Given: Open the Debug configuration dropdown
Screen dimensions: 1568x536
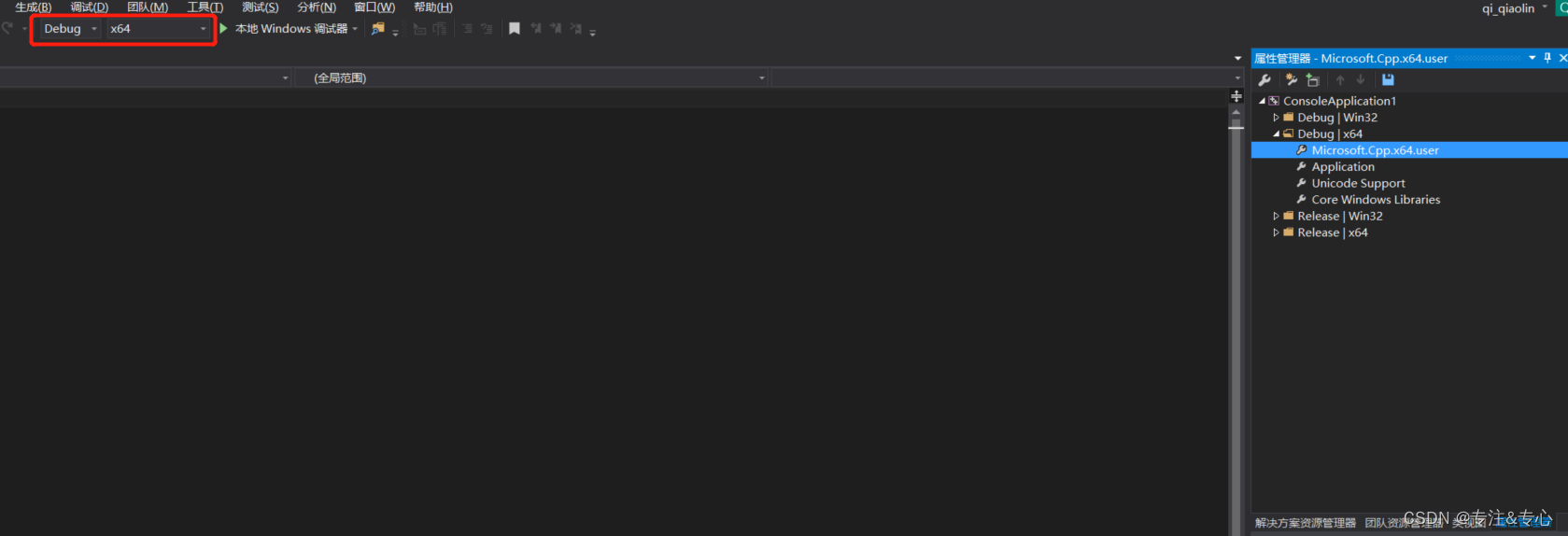Looking at the screenshot, I should pos(70,29).
